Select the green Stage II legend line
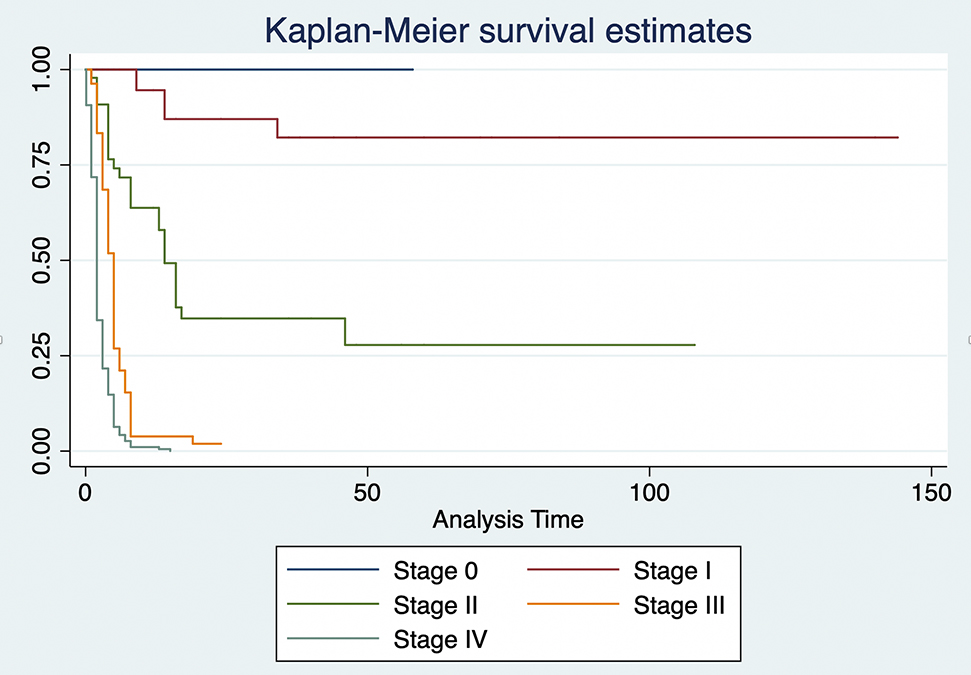This screenshot has width=971, height=675. pos(333,604)
